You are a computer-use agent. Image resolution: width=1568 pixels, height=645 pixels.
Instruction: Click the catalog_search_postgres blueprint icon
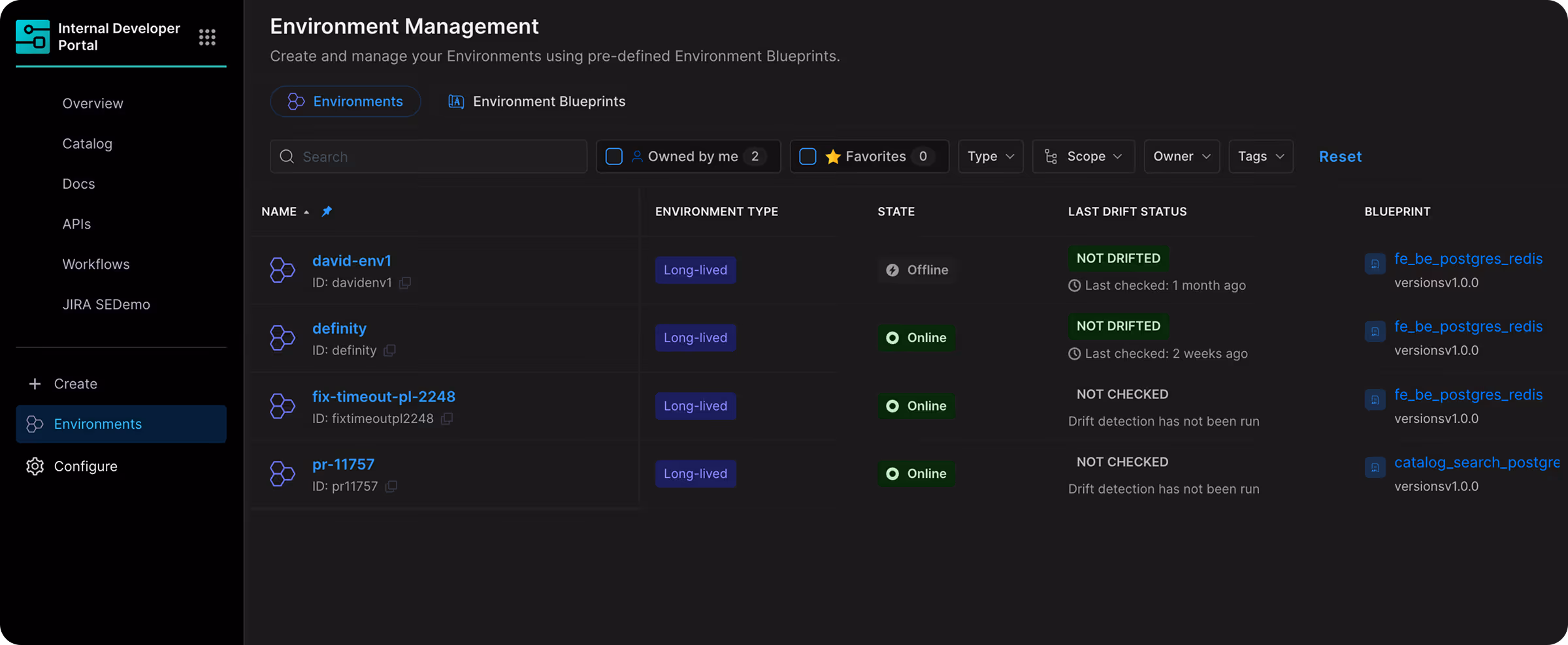pyautogui.click(x=1375, y=467)
